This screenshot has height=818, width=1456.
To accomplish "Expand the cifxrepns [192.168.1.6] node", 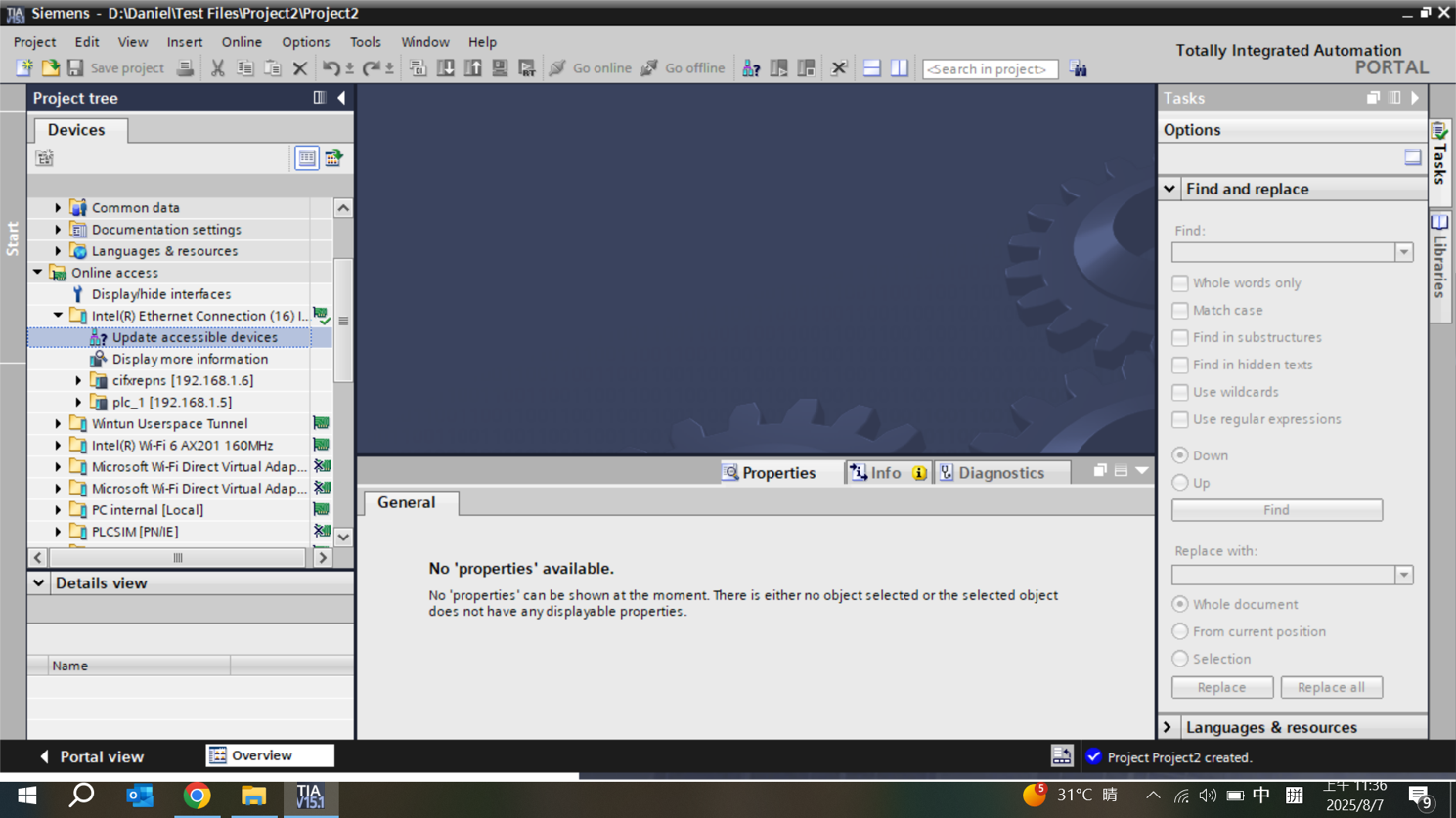I will pos(78,380).
